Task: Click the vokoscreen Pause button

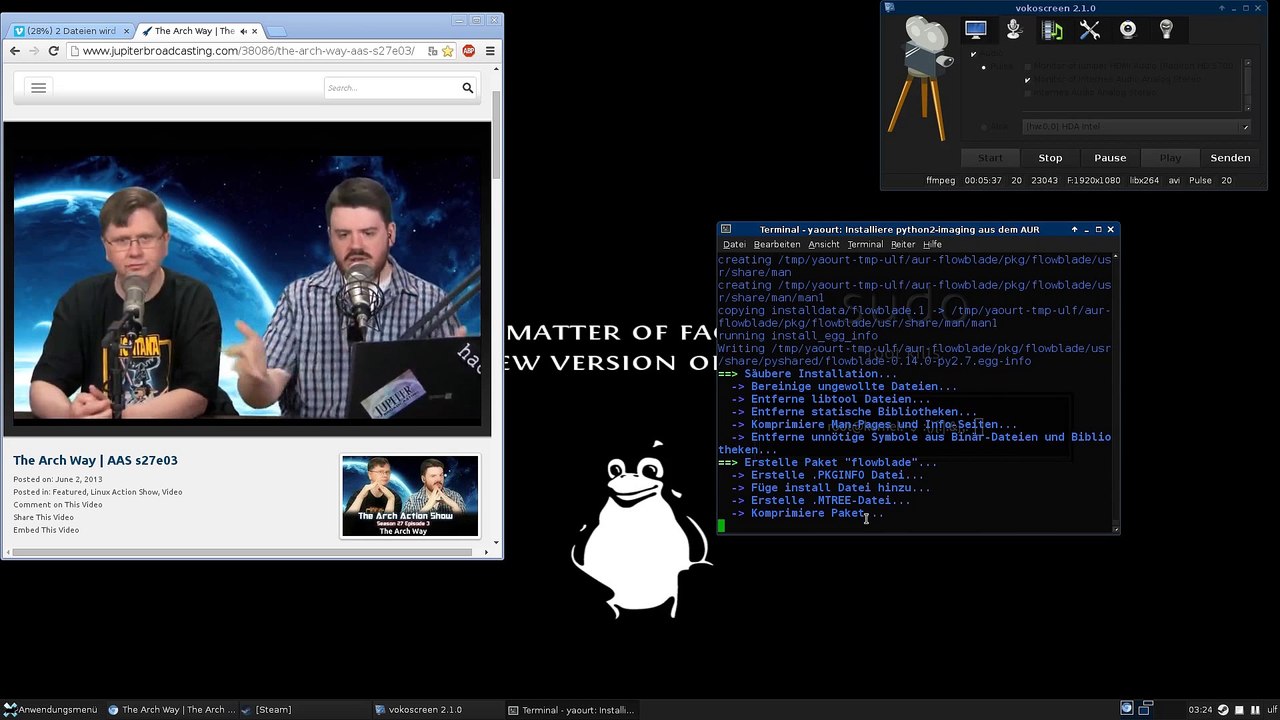Action: pos(1110,158)
